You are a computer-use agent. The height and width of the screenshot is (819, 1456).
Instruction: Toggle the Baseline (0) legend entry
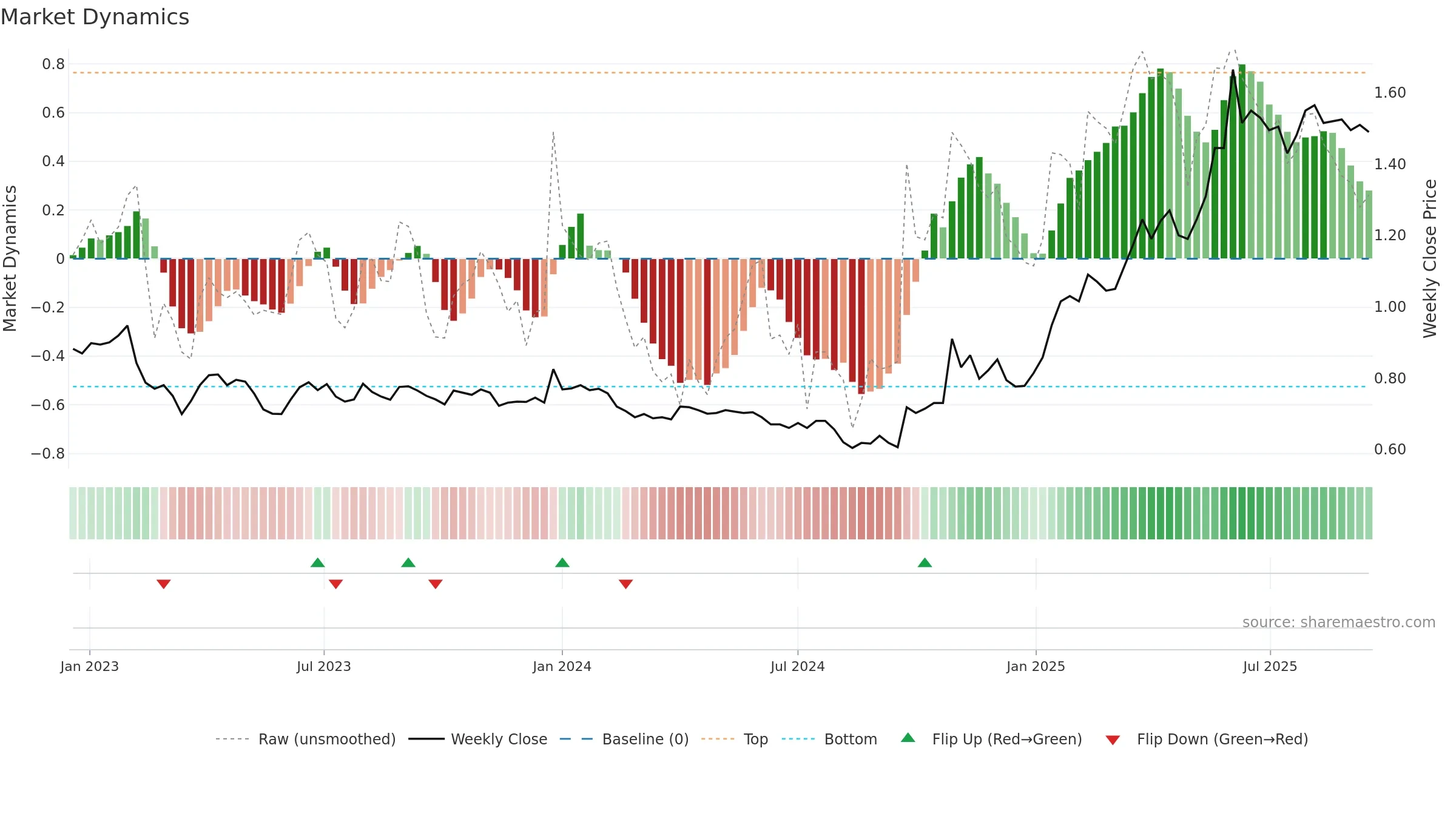click(624, 739)
